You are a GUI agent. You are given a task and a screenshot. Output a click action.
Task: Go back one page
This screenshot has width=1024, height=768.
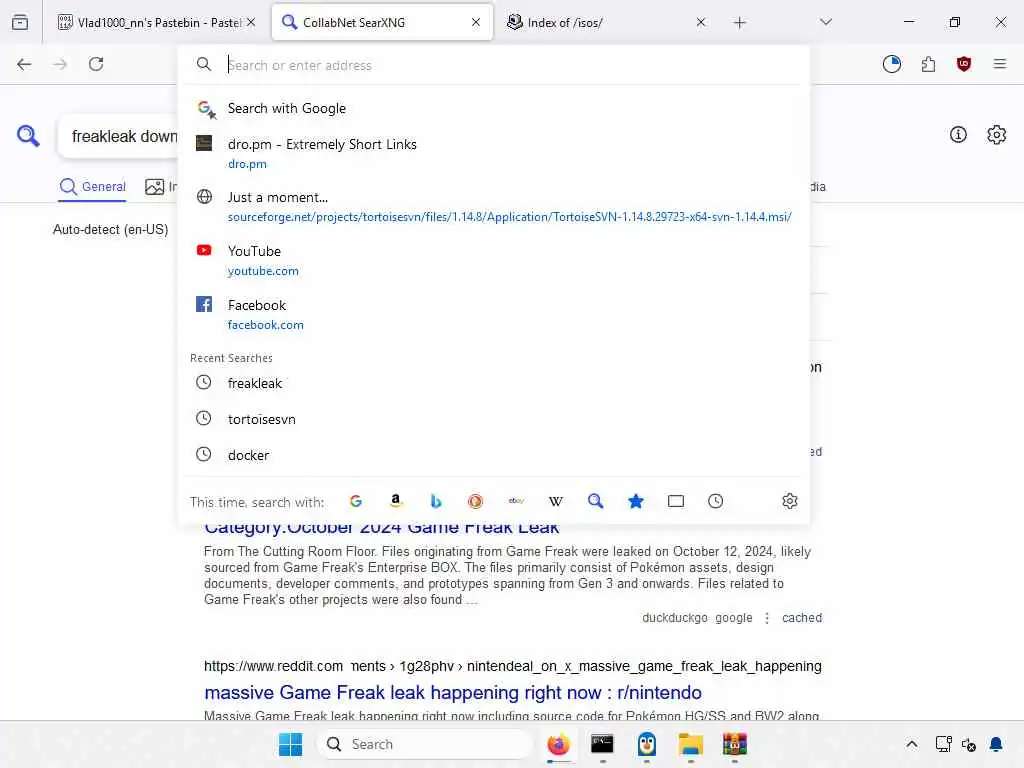click(24, 64)
